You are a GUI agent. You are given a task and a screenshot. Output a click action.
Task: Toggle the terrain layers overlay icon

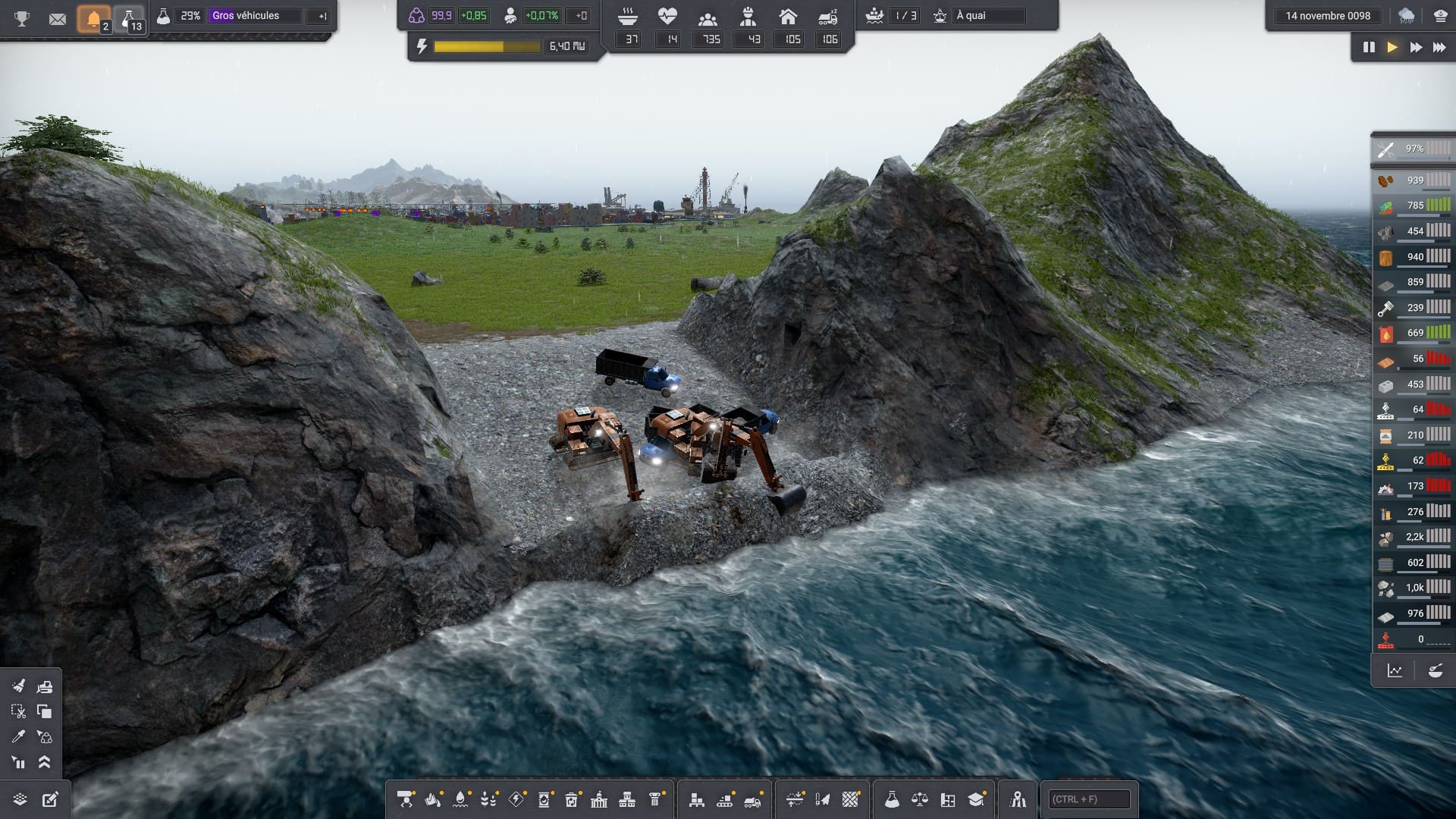click(20, 799)
